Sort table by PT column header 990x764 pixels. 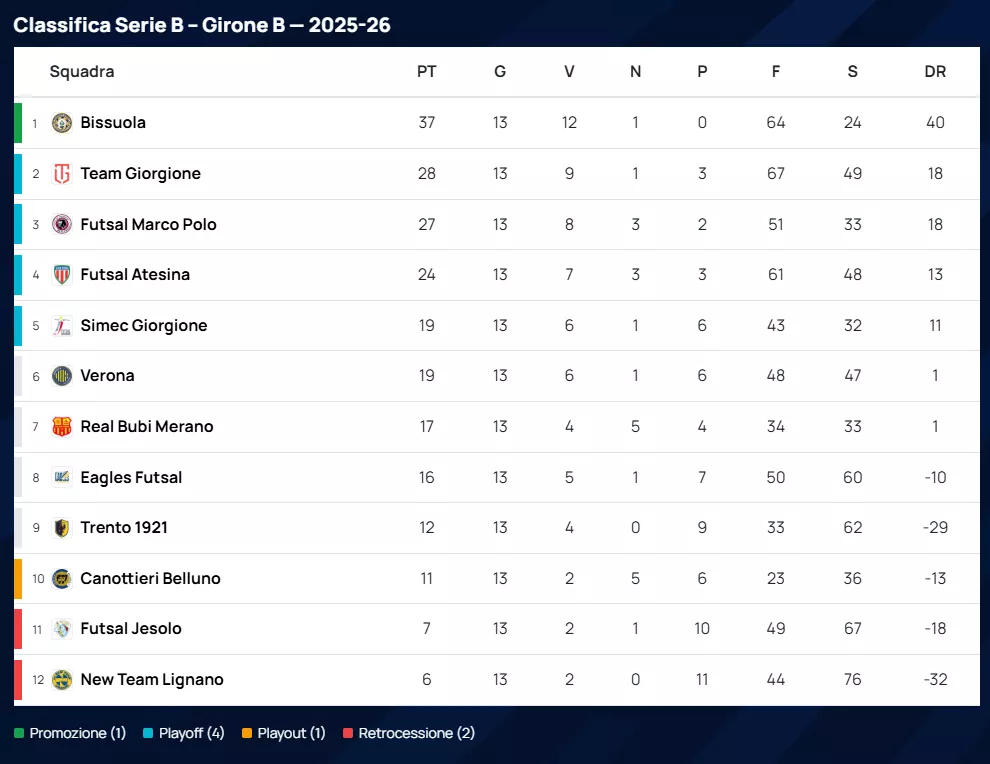pyautogui.click(x=427, y=72)
